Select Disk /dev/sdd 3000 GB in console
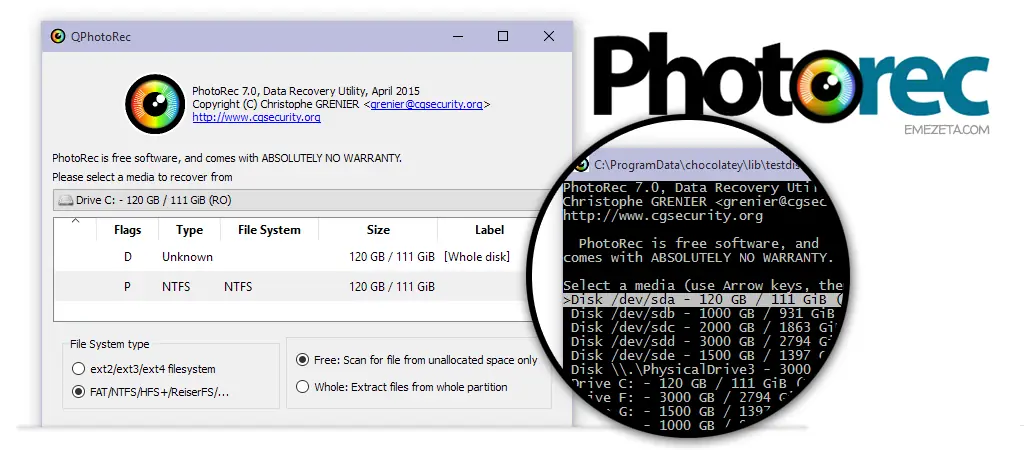1024x450 pixels. pyautogui.click(x=703, y=341)
